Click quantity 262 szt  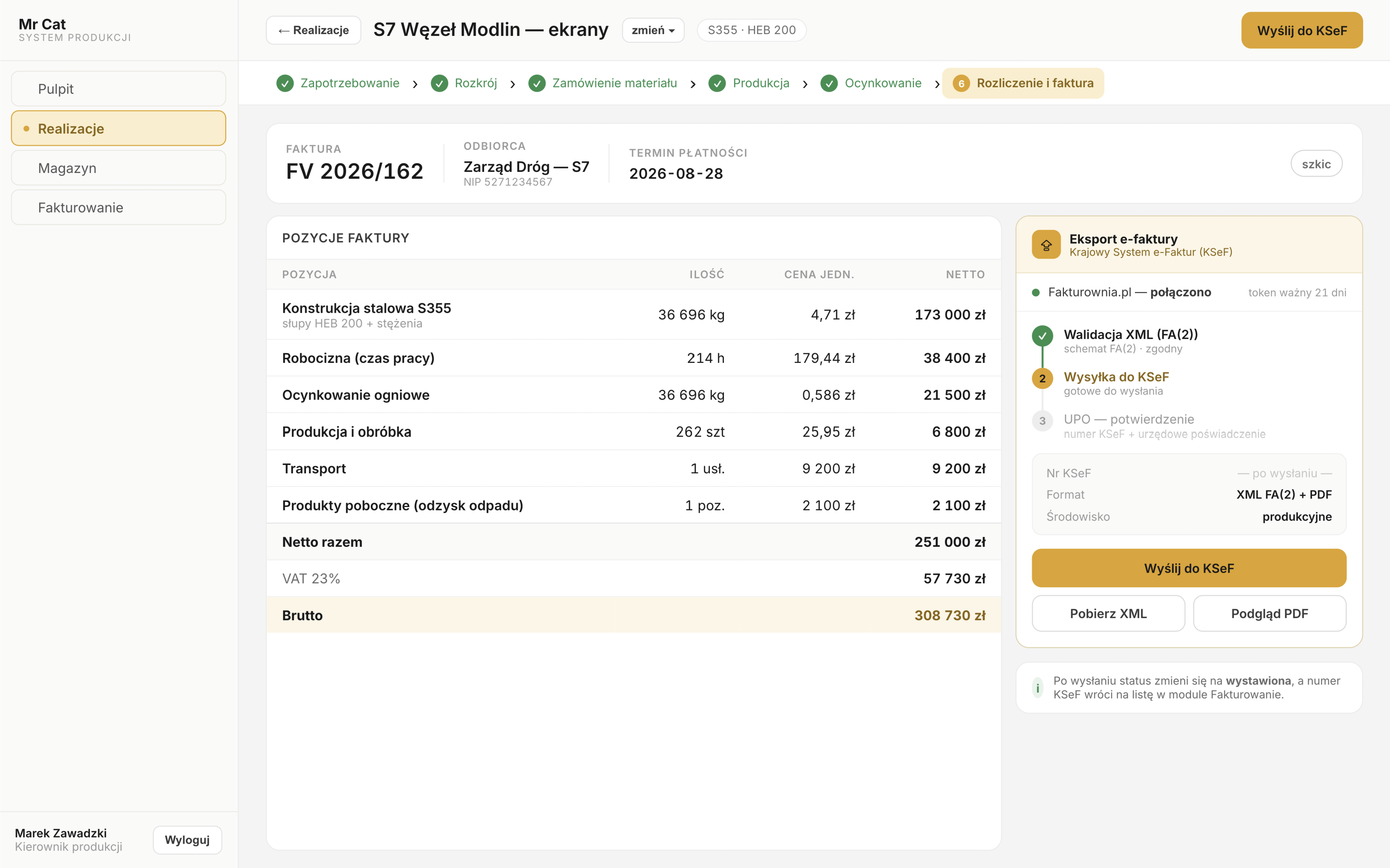[x=700, y=432]
